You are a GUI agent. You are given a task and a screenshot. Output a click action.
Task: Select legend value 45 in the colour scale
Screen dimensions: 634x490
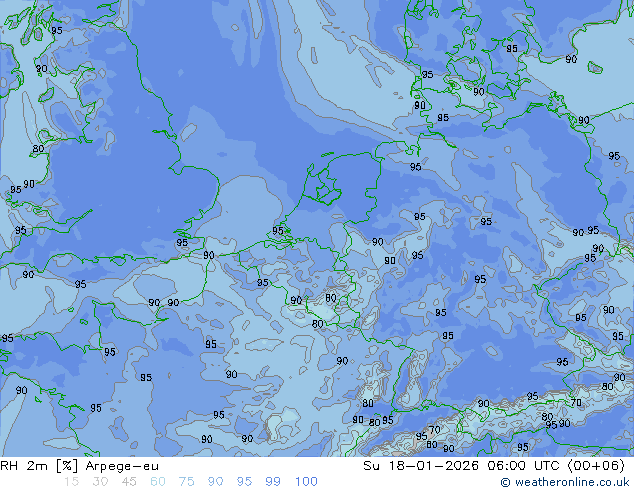pos(129,482)
